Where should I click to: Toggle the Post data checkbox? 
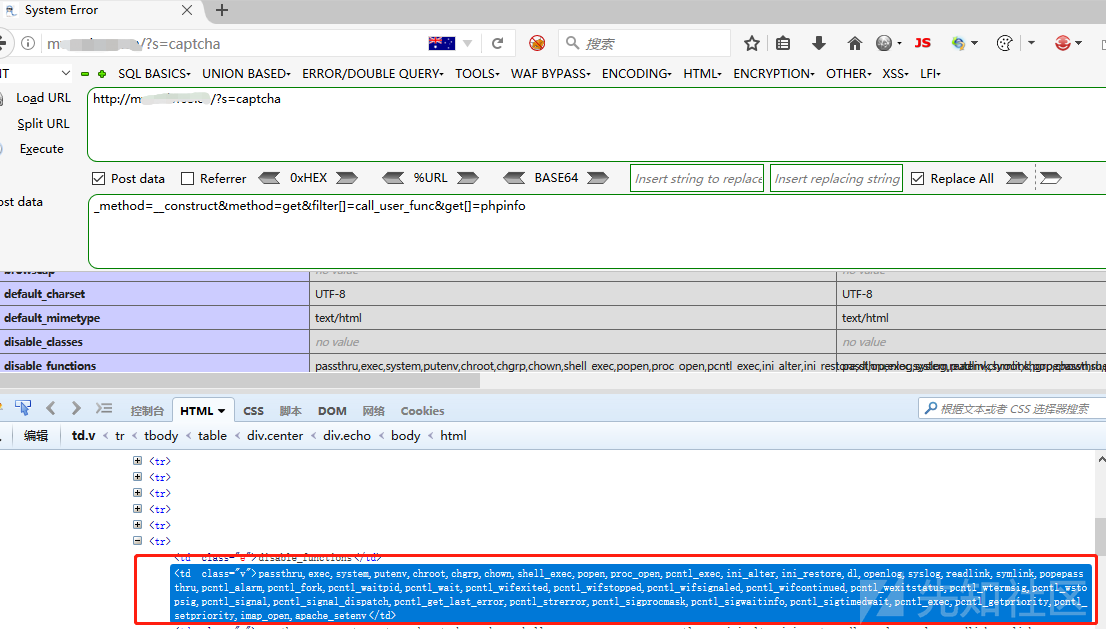click(99, 178)
